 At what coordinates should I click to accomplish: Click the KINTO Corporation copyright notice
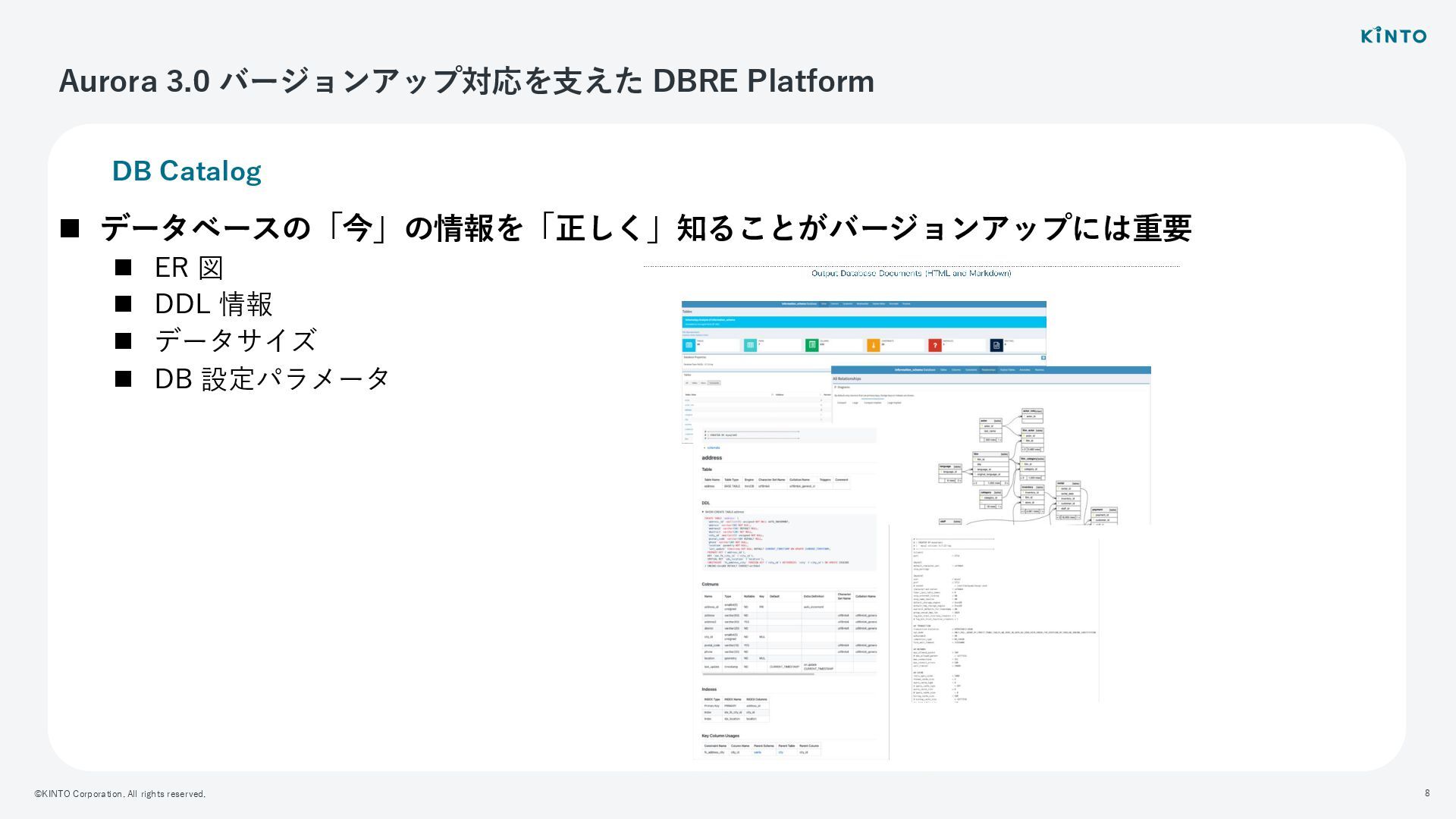pos(120,794)
